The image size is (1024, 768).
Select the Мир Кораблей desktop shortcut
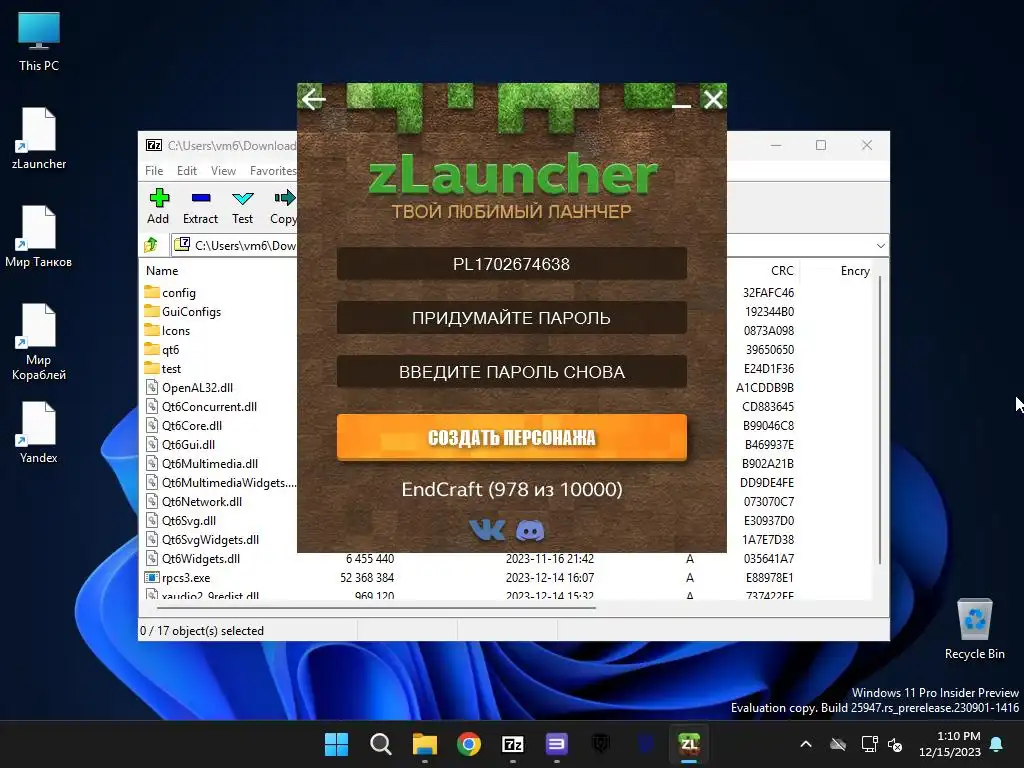coord(39,342)
